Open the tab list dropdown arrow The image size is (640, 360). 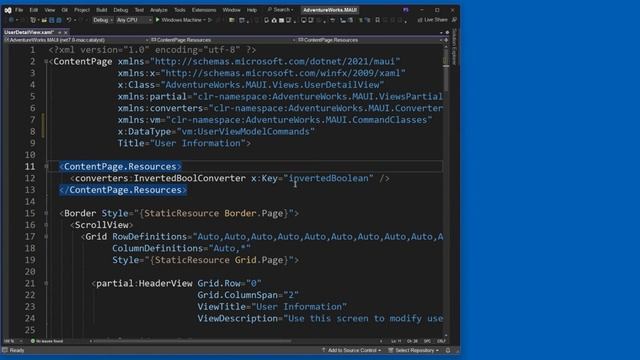pyautogui.click(x=441, y=32)
